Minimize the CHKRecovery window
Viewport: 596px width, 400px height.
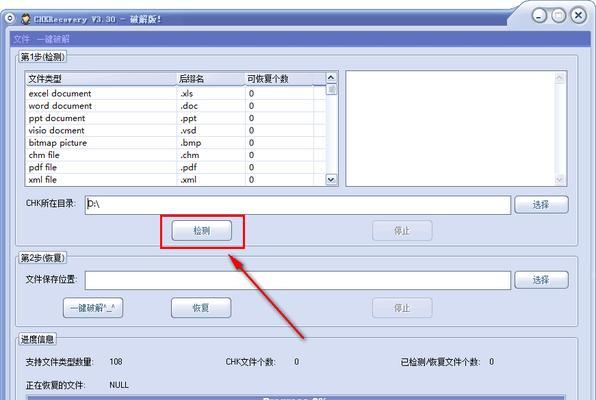539,16
